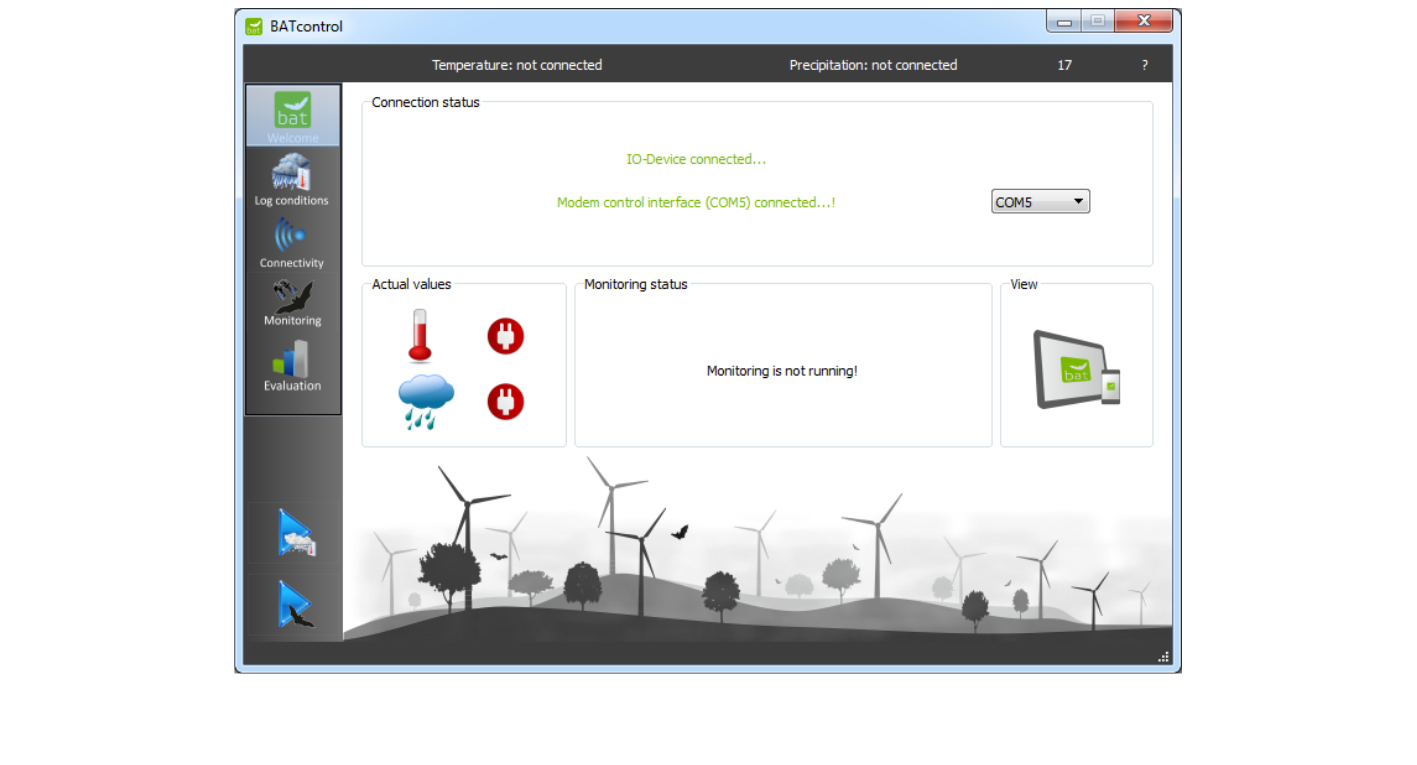Open the Log conditions section
Screen dimensions: 1417x765
pos(291,180)
